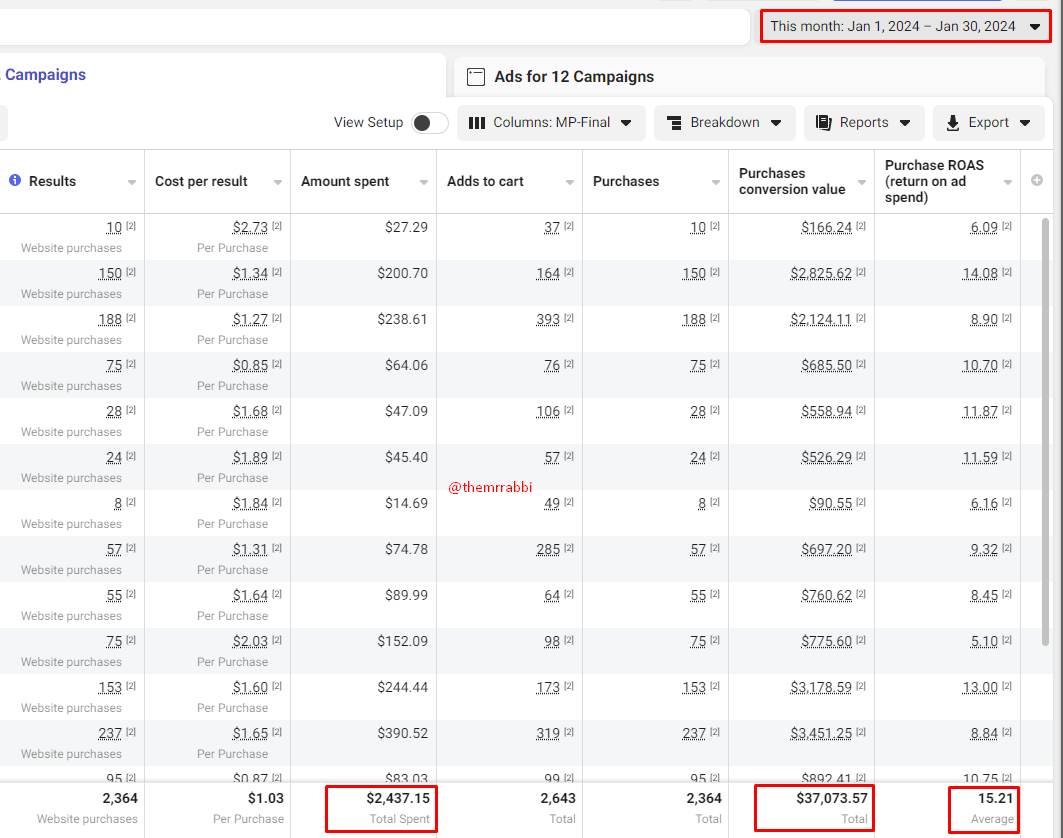Click the Results value 28
This screenshot has width=1063, height=838.
pyautogui.click(x=114, y=412)
